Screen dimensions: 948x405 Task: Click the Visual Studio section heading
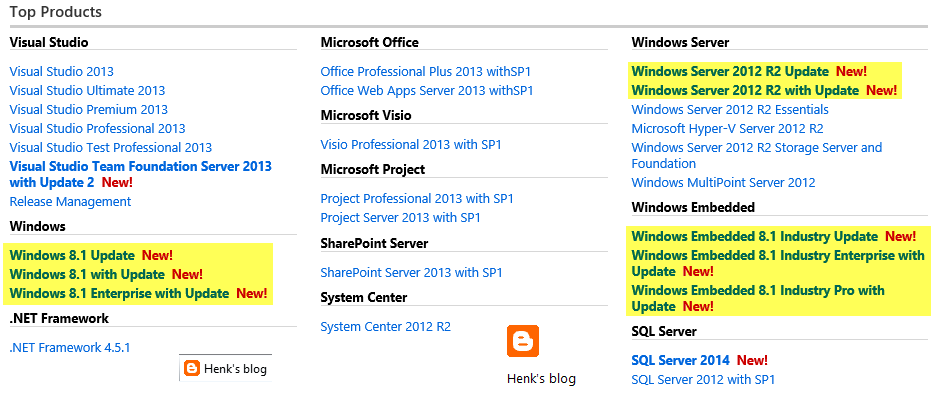point(49,42)
